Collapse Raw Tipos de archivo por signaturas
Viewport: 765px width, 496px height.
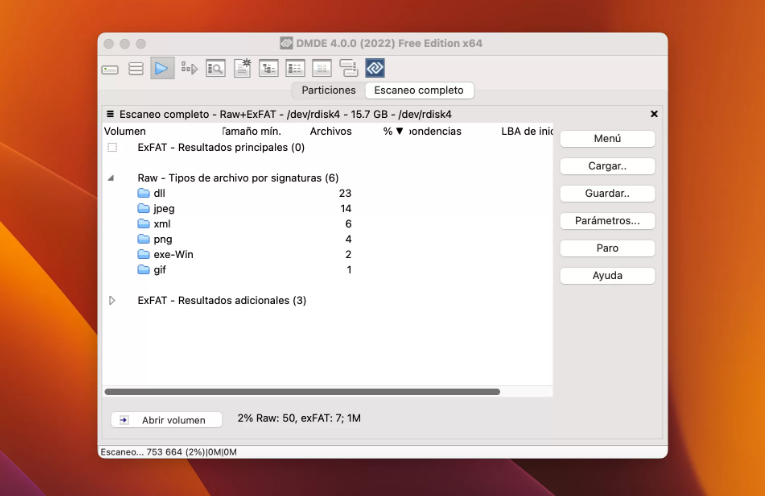(x=111, y=178)
